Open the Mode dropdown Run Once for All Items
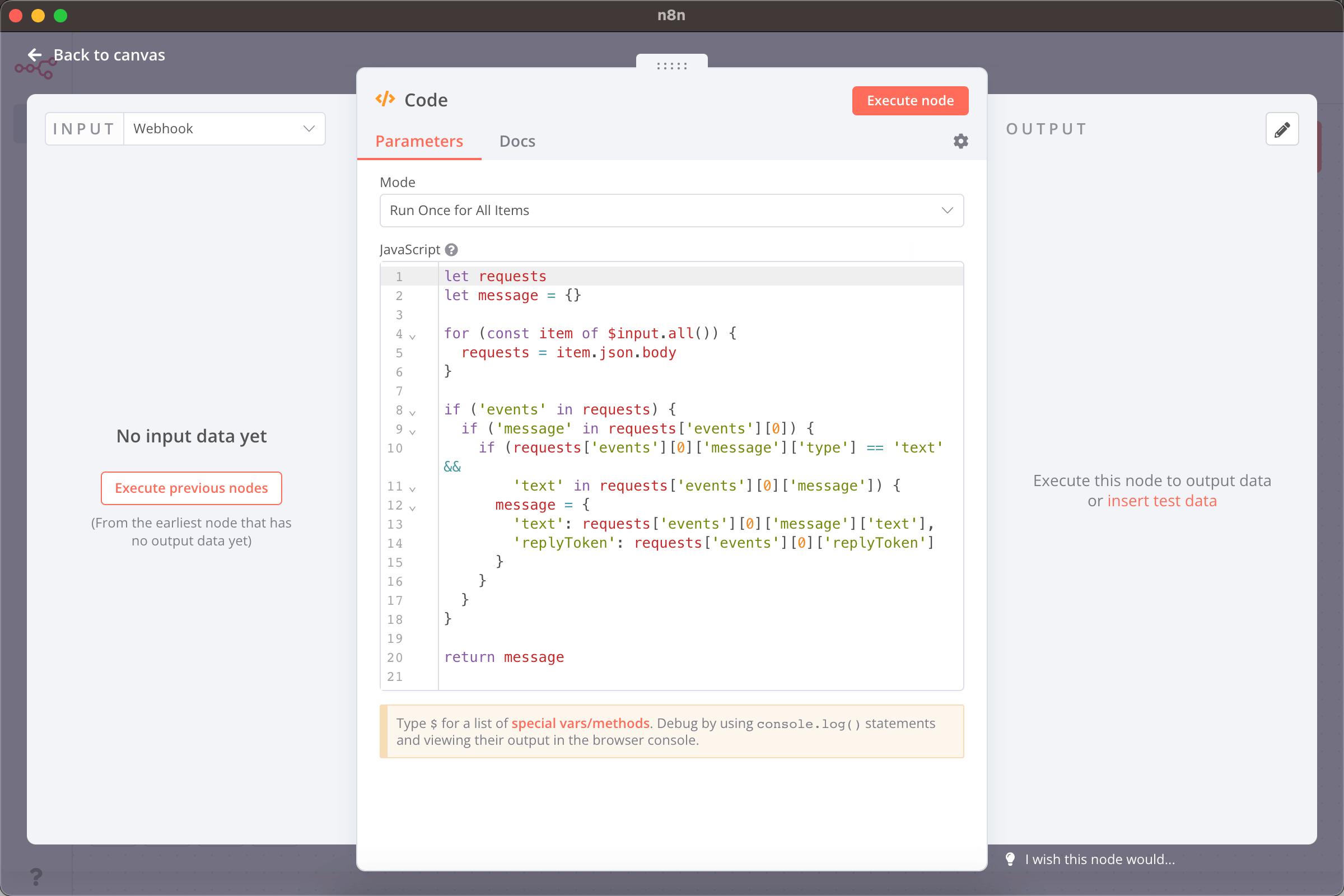Screen dimensions: 1344x896 [671, 211]
